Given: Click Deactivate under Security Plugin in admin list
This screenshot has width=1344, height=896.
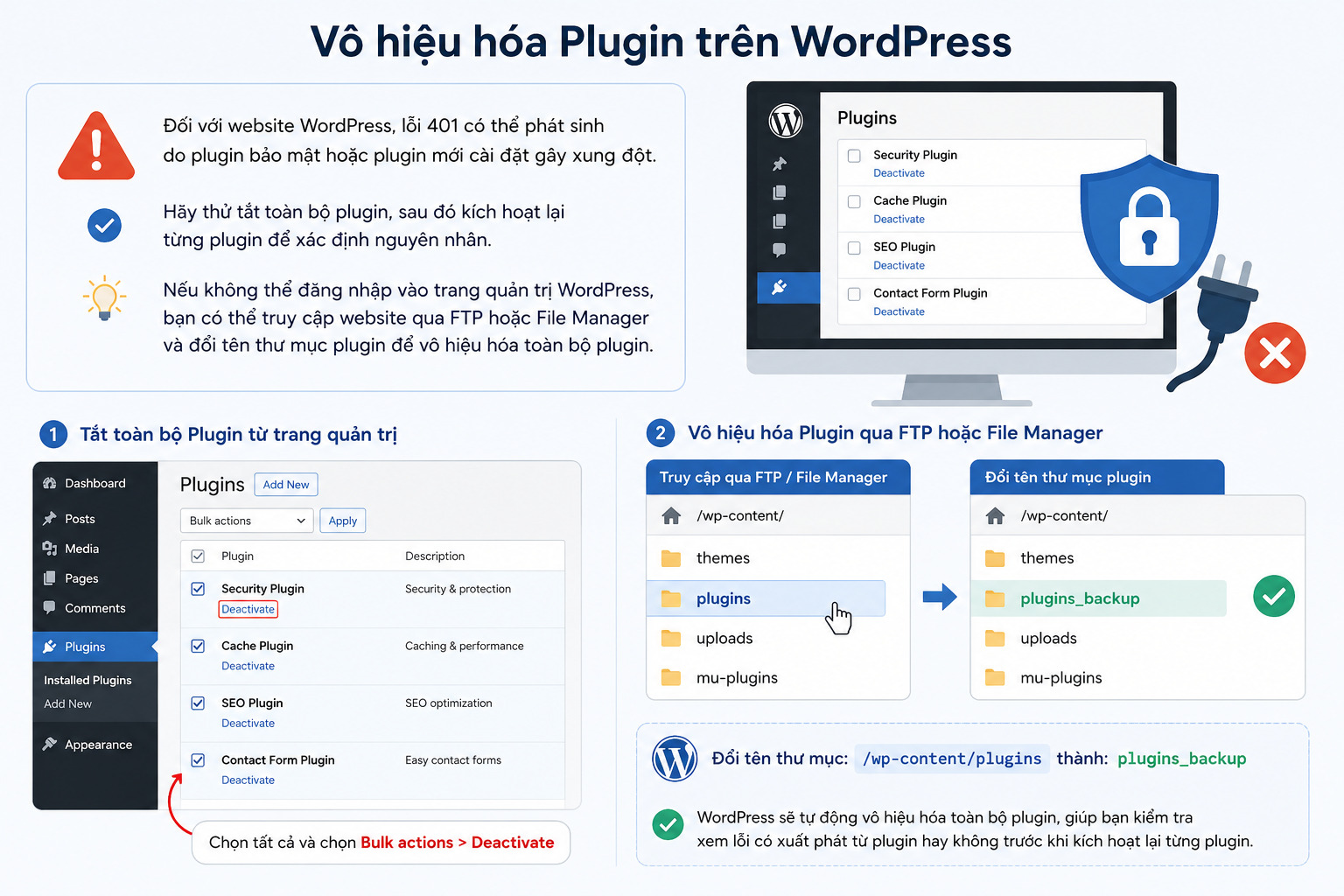Looking at the screenshot, I should pyautogui.click(x=248, y=609).
